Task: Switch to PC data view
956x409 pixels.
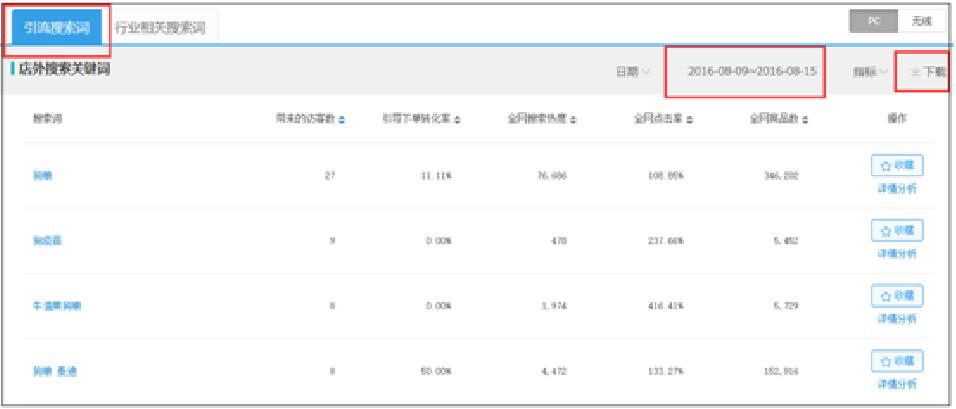Action: 874,21
